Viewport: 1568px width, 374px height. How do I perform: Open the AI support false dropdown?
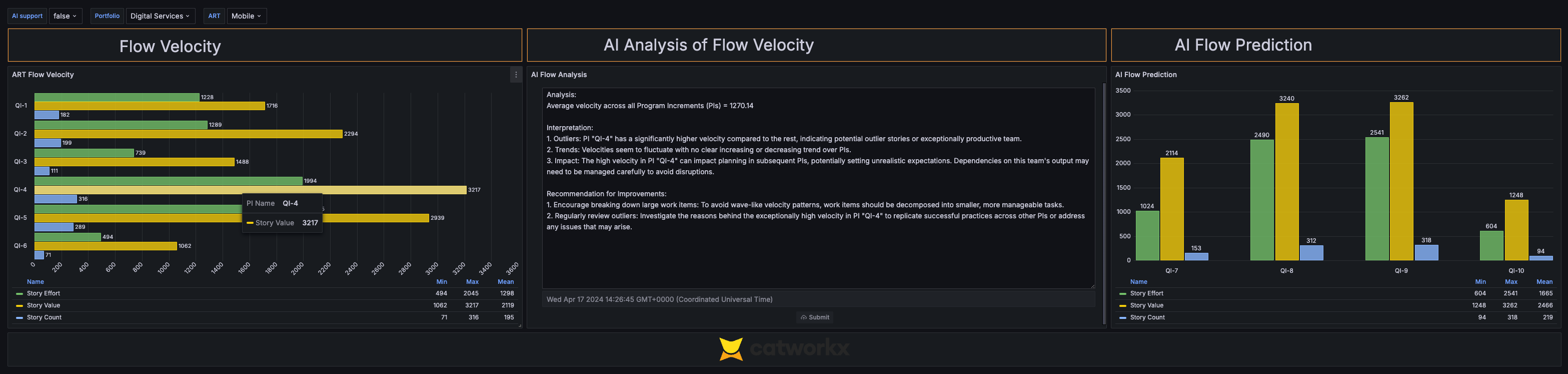pos(65,16)
